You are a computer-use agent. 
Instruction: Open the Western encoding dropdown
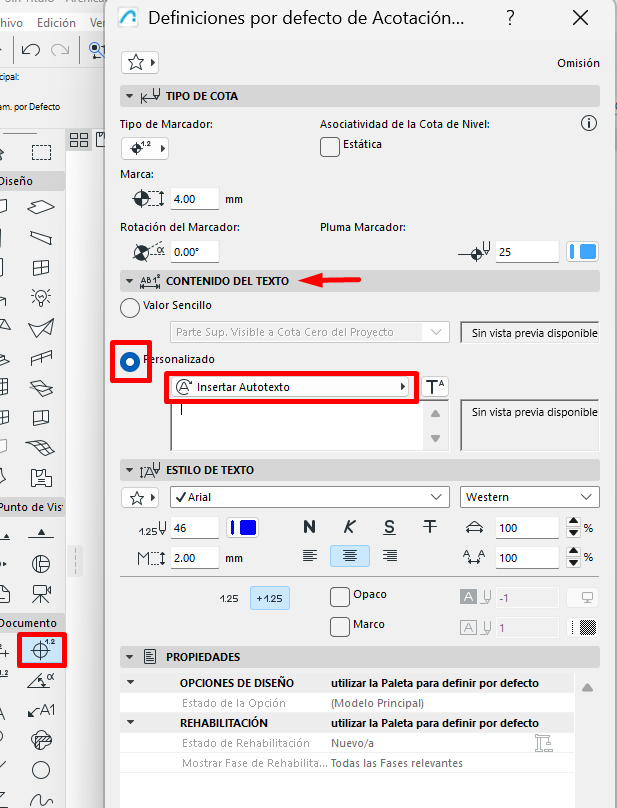[x=530, y=497]
